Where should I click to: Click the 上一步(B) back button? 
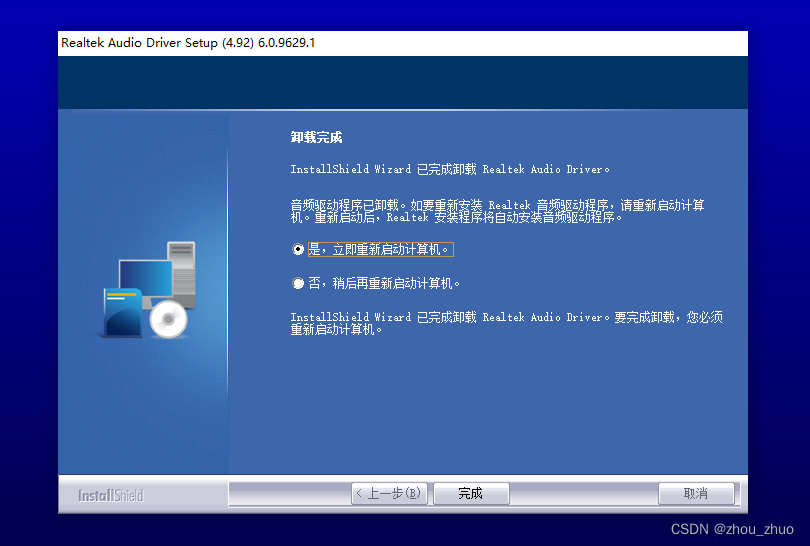(390, 493)
